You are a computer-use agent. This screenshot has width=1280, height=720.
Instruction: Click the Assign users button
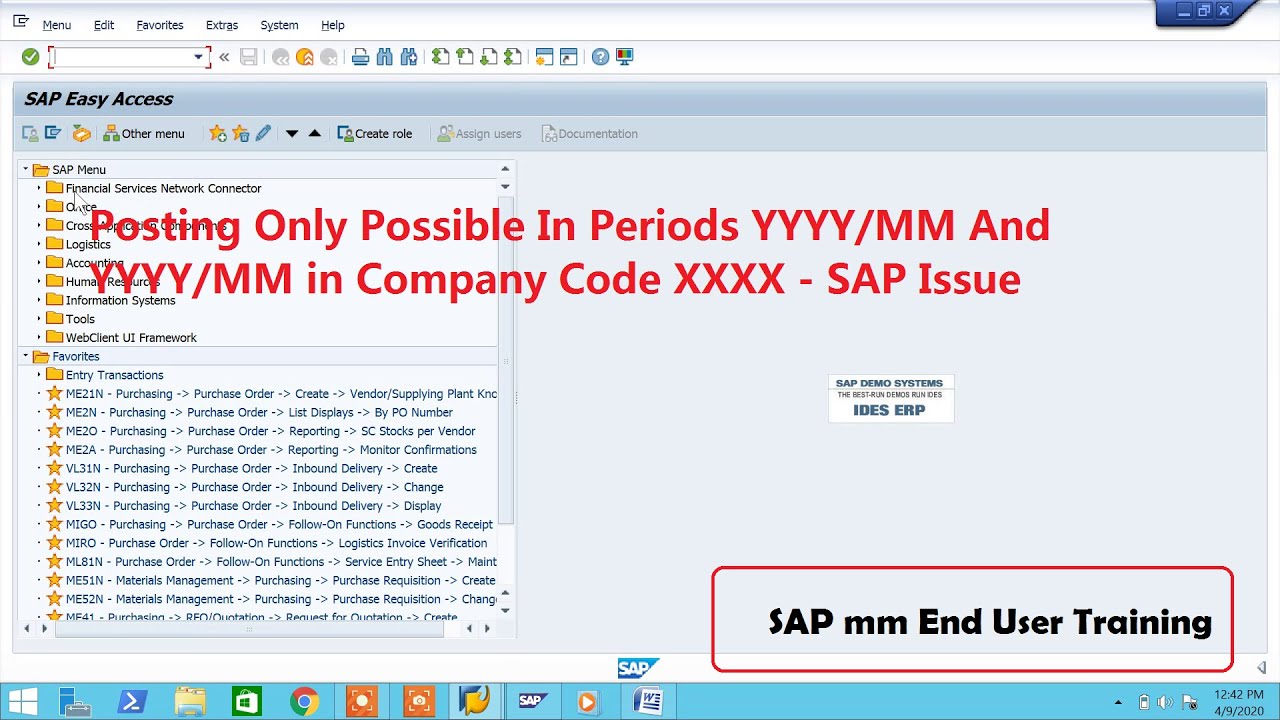point(479,133)
